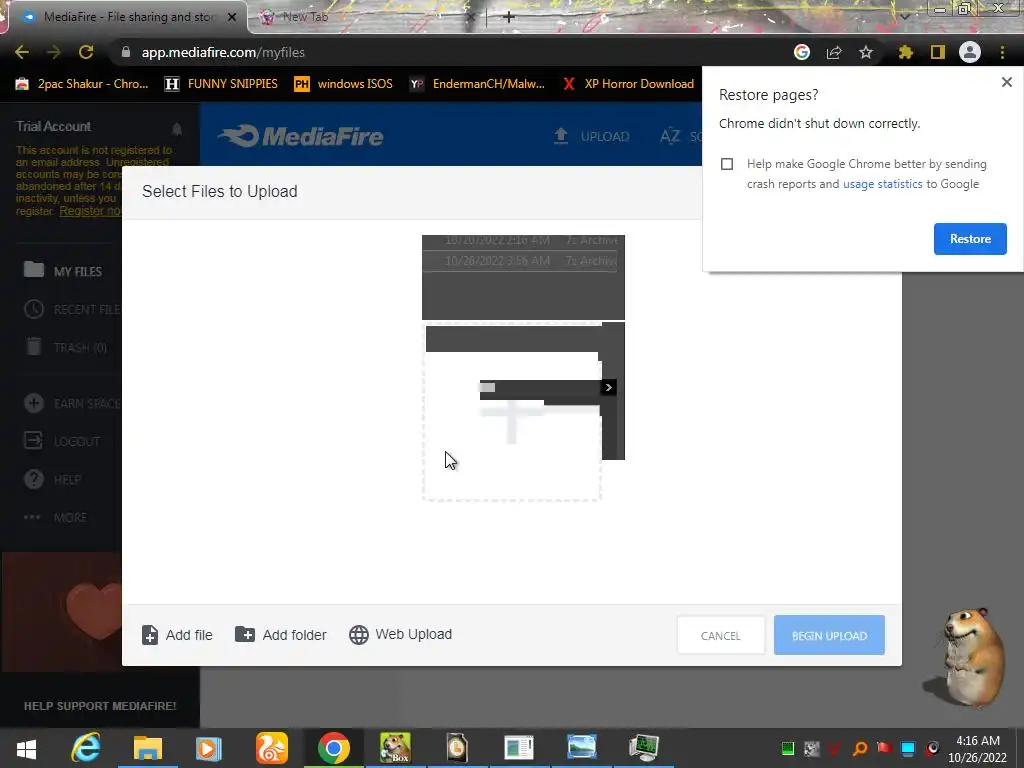Close the Restore pages popup

[x=1006, y=82]
